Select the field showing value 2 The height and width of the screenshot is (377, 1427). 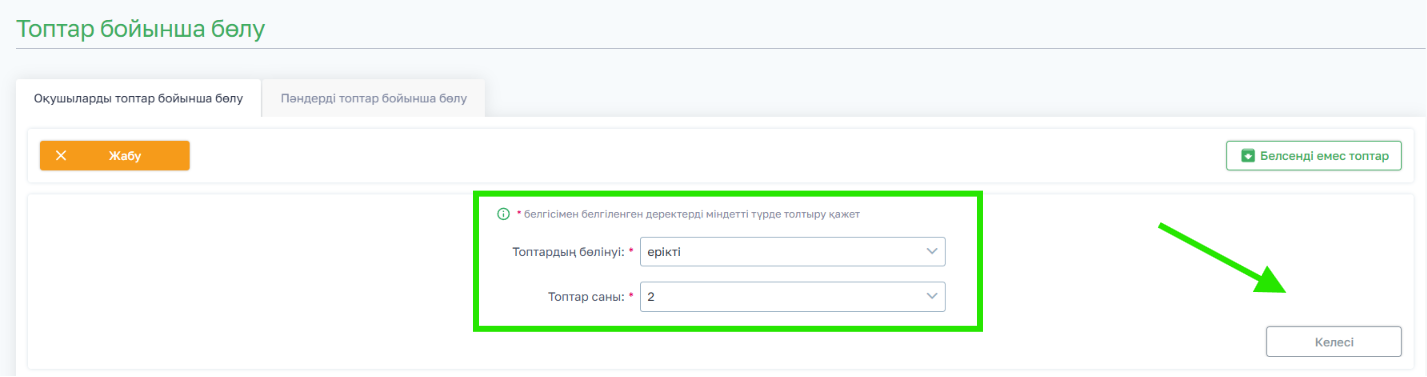[x=793, y=297]
